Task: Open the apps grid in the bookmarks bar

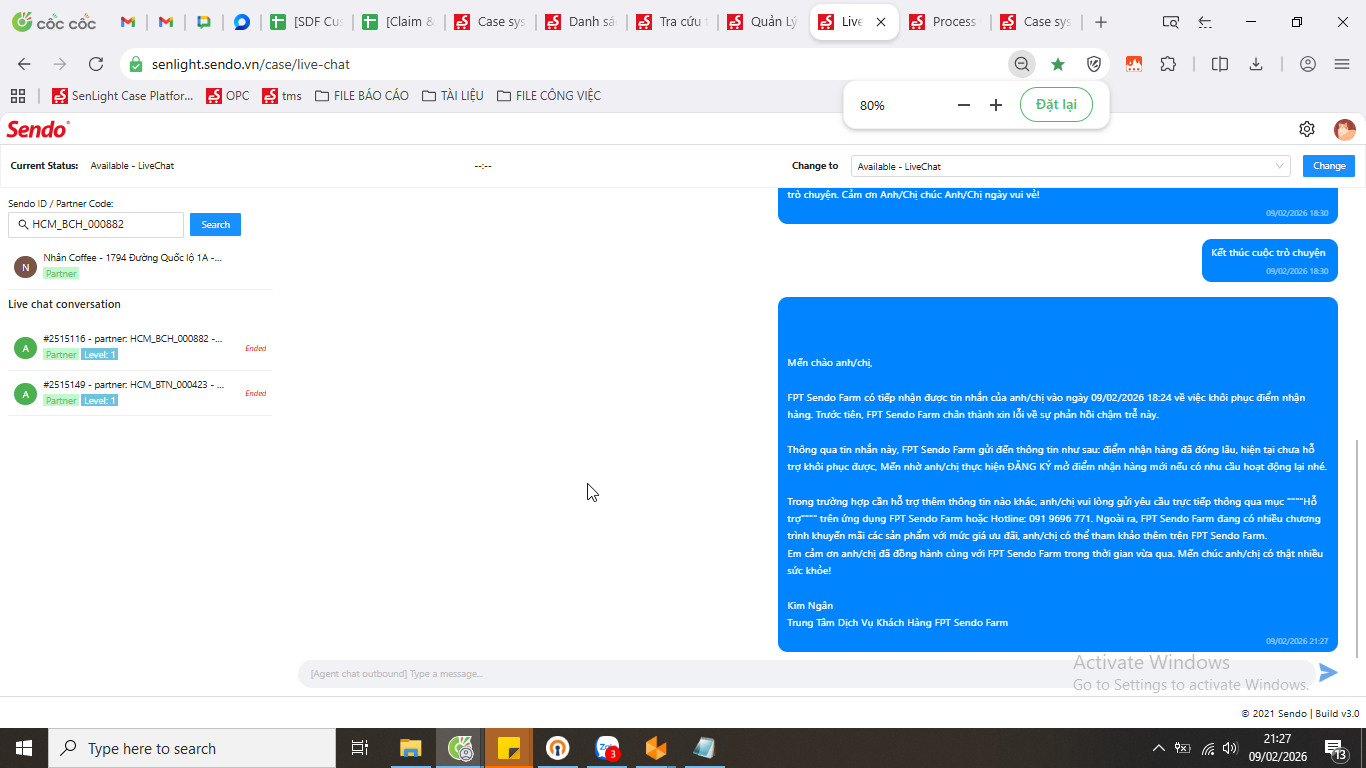Action: [x=18, y=96]
